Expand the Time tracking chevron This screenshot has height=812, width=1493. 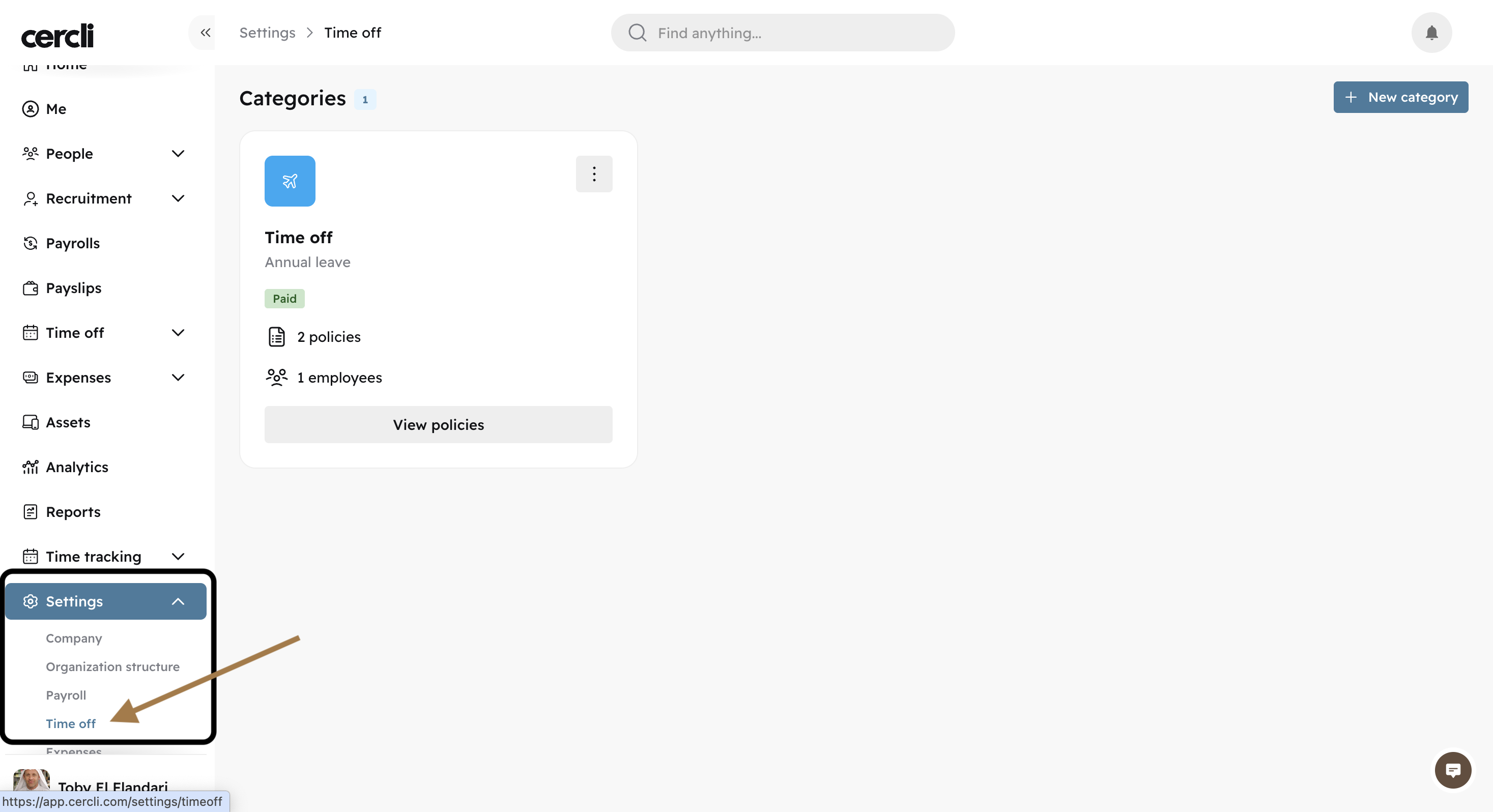(x=178, y=557)
